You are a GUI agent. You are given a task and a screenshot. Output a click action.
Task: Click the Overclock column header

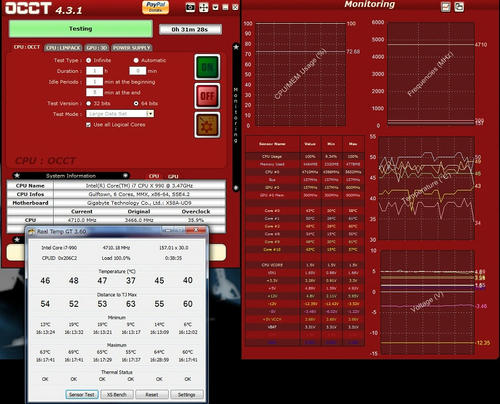pos(196,212)
